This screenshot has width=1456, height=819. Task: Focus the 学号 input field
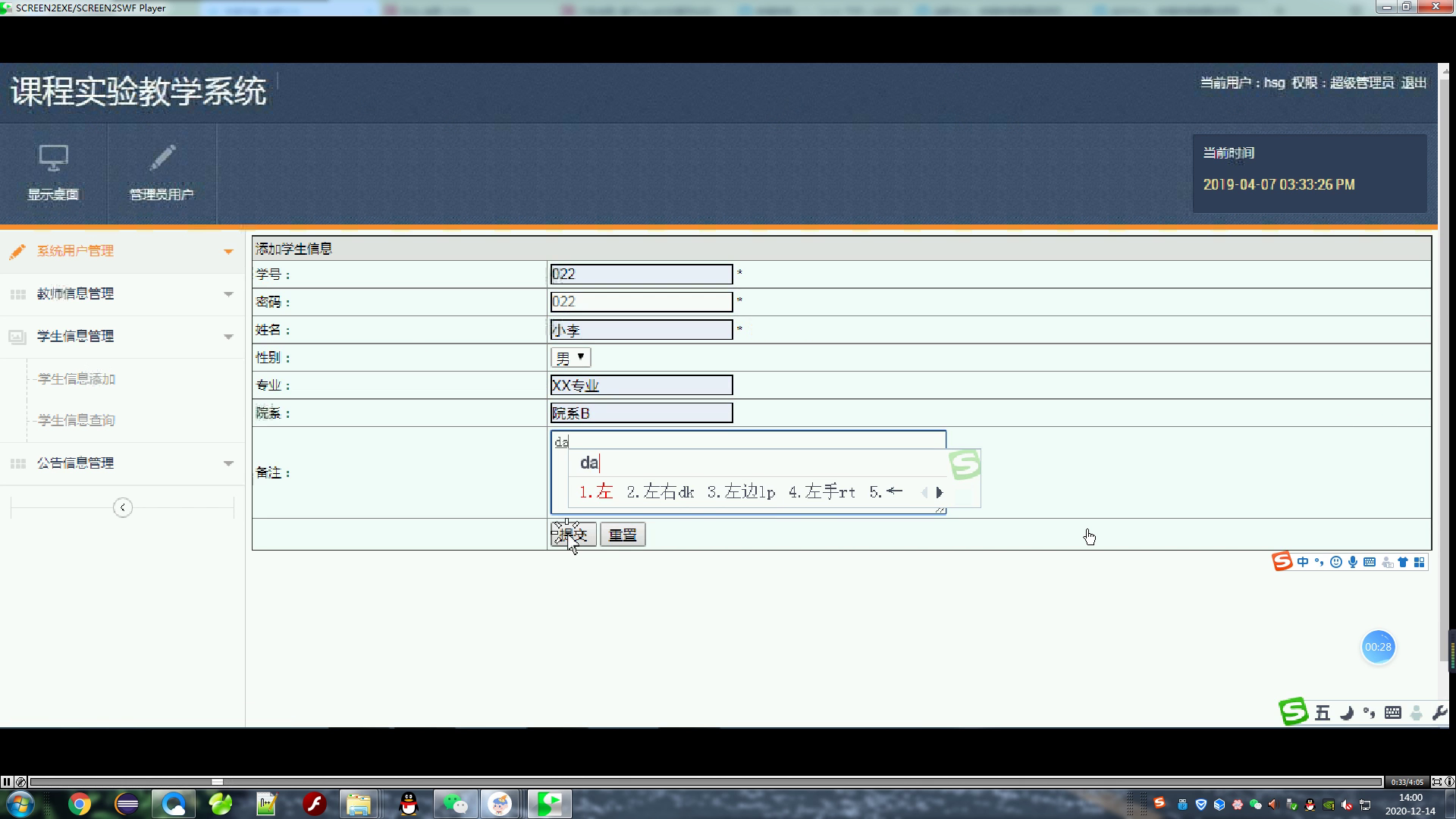point(642,274)
